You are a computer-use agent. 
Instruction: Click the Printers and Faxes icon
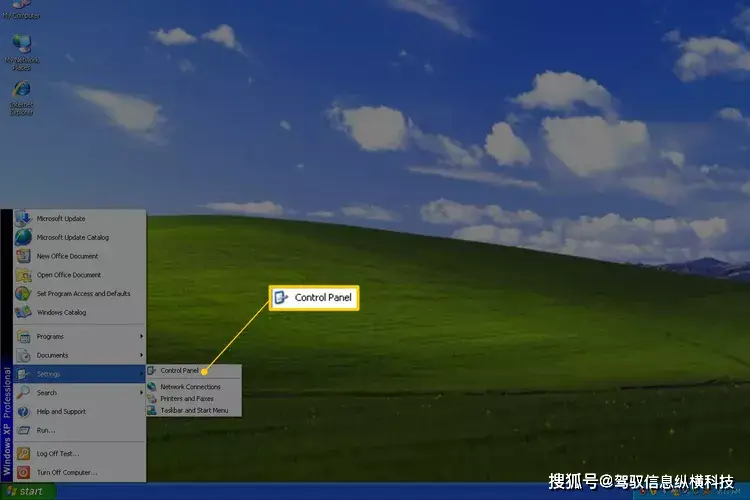[x=152, y=399]
